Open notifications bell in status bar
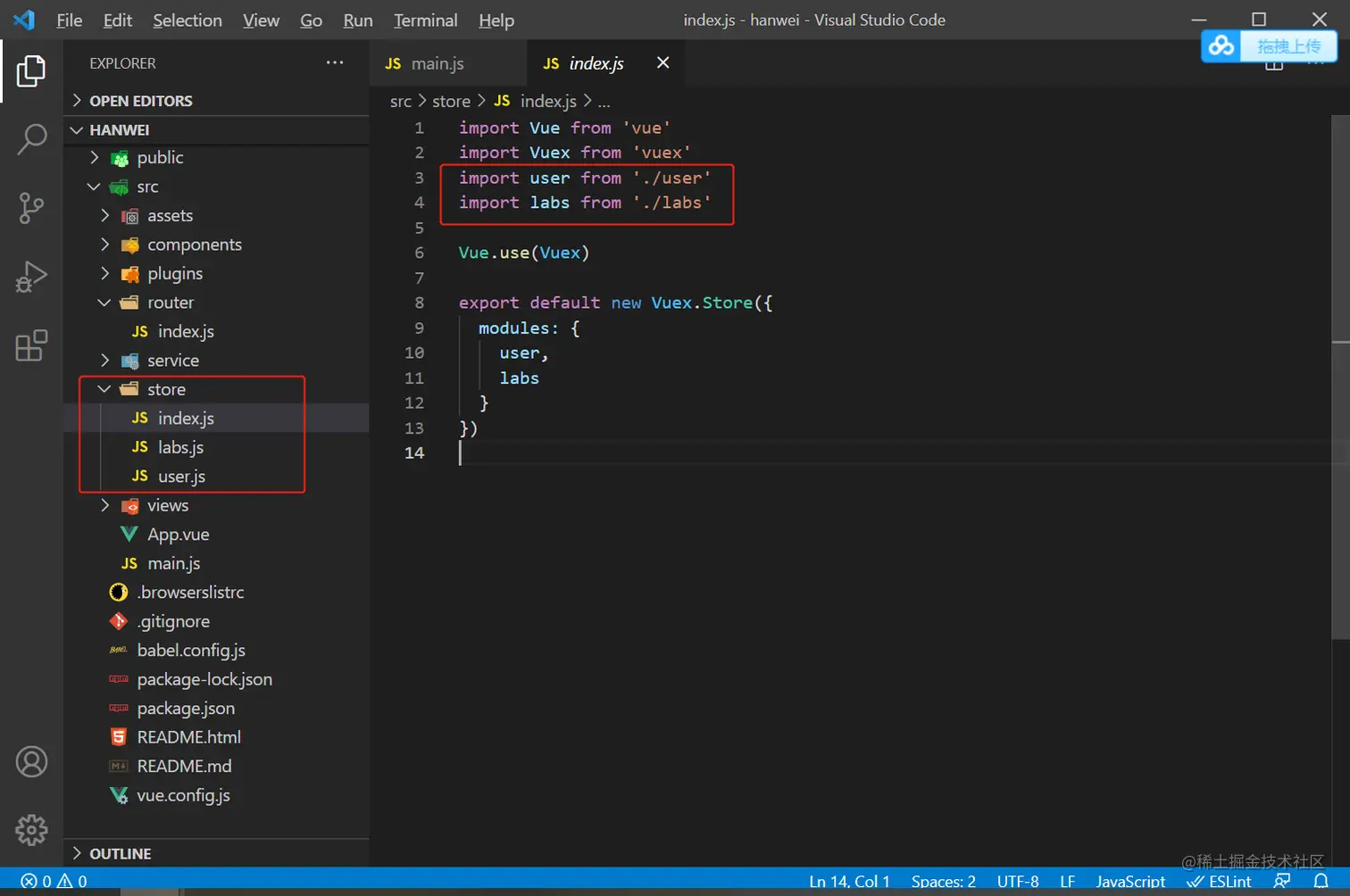Screen dimensions: 1350x896 coord(1321,882)
